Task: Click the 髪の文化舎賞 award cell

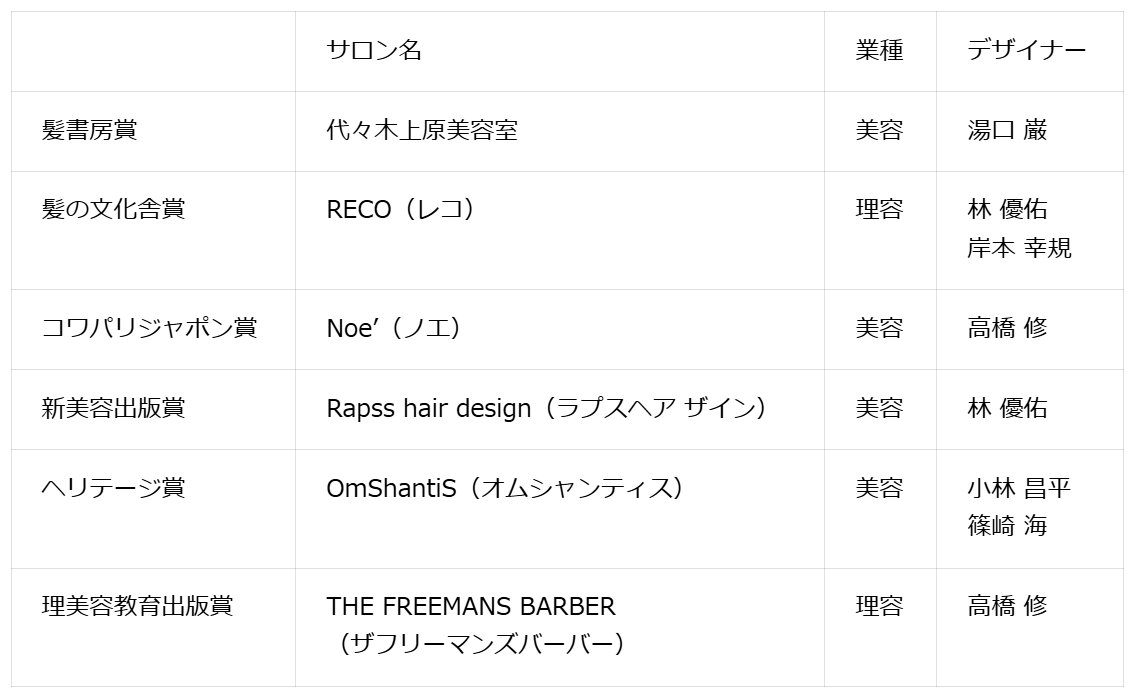Action: (x=113, y=209)
